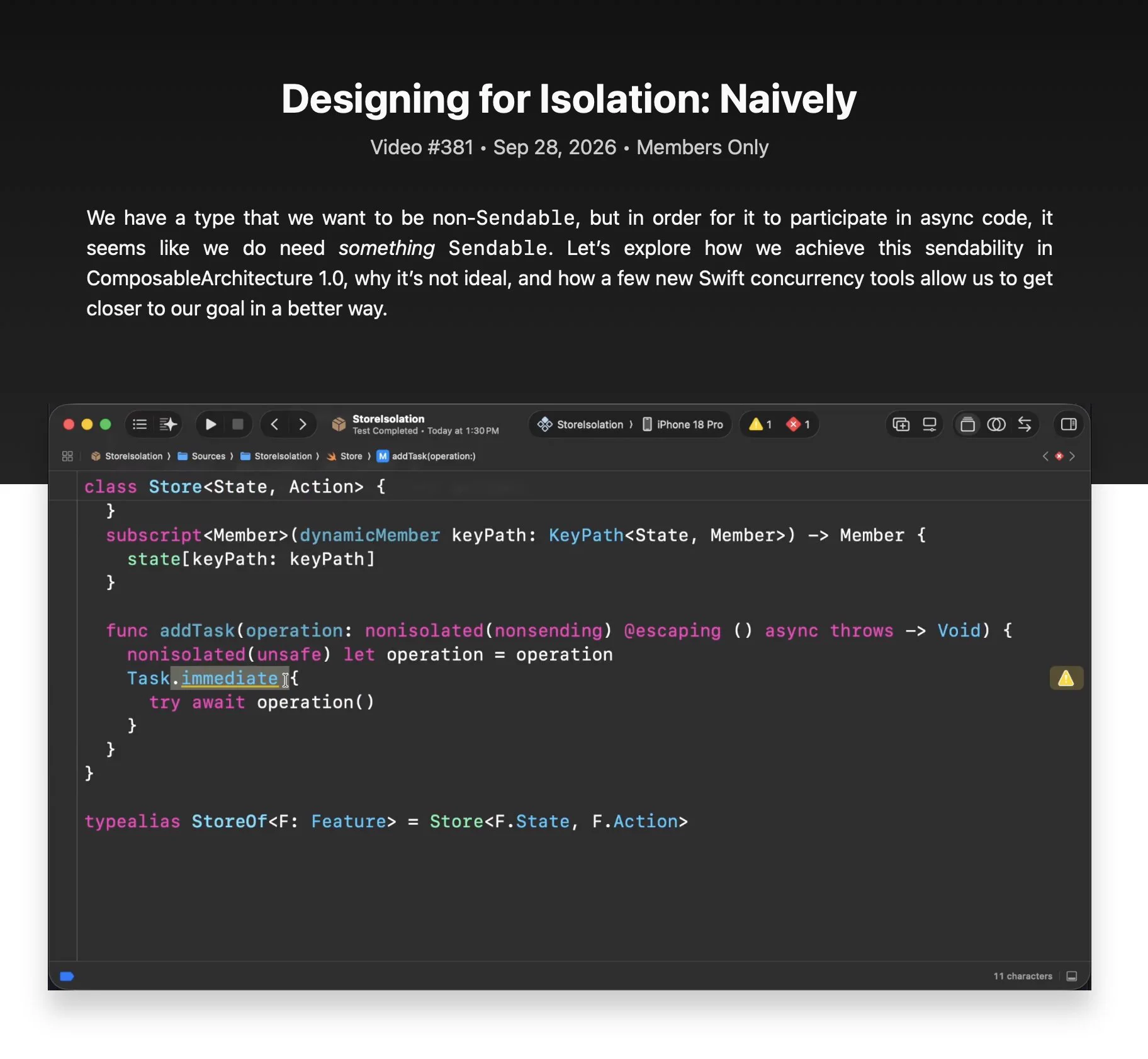Open the Store file breadcrumb
Screen dimensions: 1148x1059
click(x=344, y=456)
